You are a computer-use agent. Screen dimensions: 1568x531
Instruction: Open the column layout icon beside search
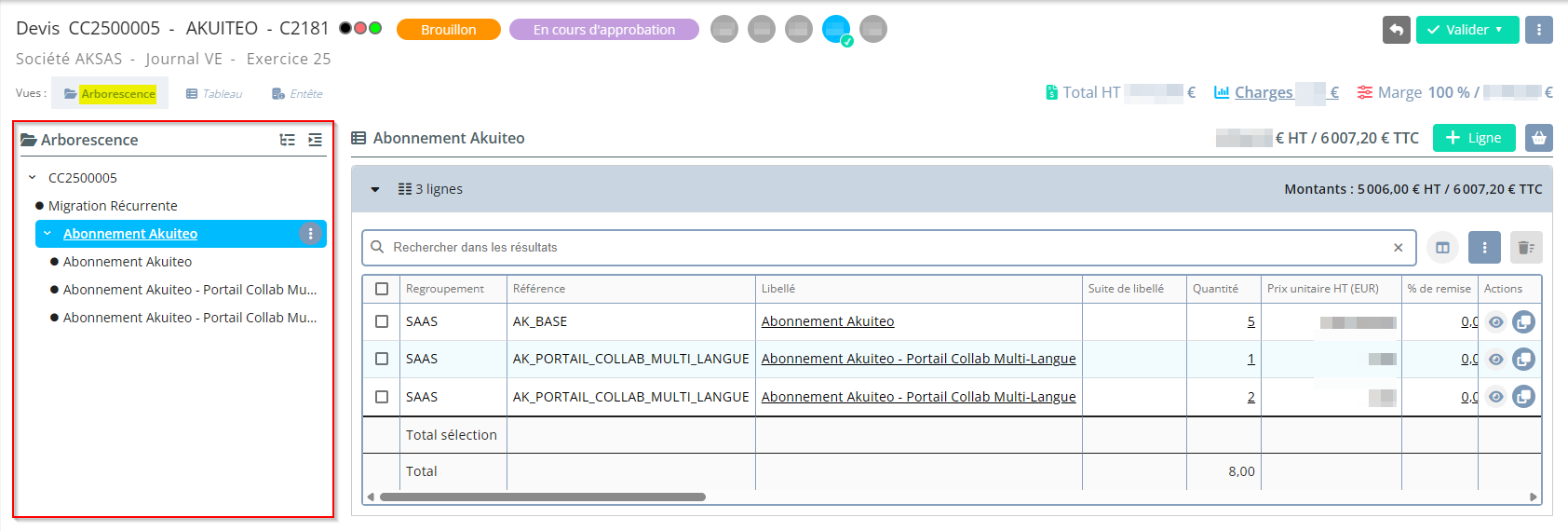pyautogui.click(x=1442, y=247)
